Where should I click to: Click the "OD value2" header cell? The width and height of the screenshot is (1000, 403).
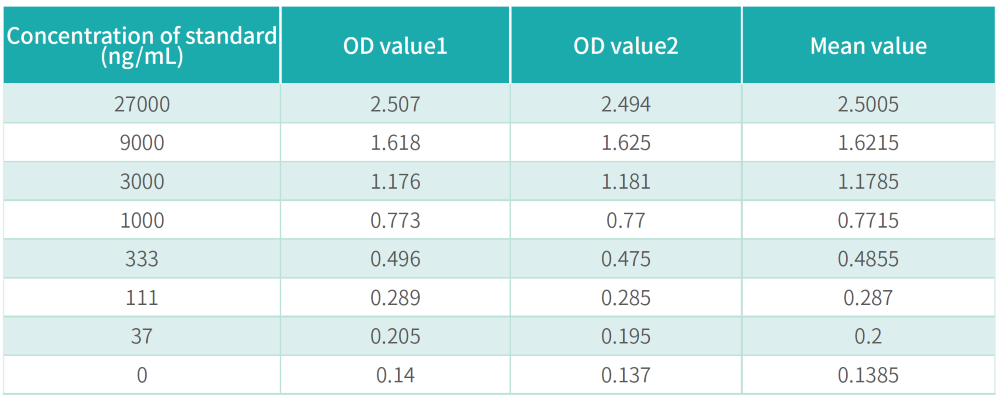(x=626, y=46)
